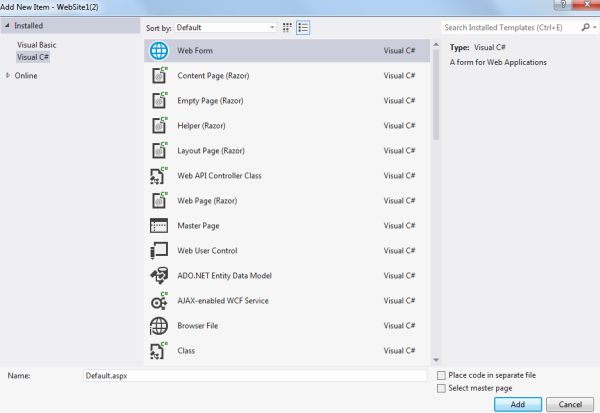
Task: Click the Master Page template icon
Action: 159,225
